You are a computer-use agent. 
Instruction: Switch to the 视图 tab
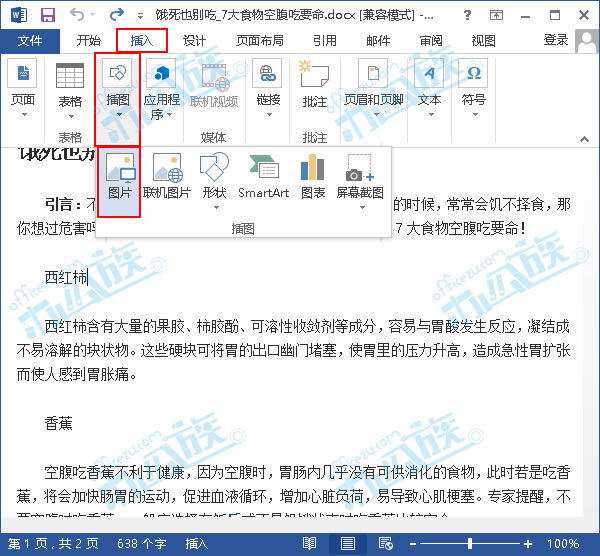tap(483, 40)
